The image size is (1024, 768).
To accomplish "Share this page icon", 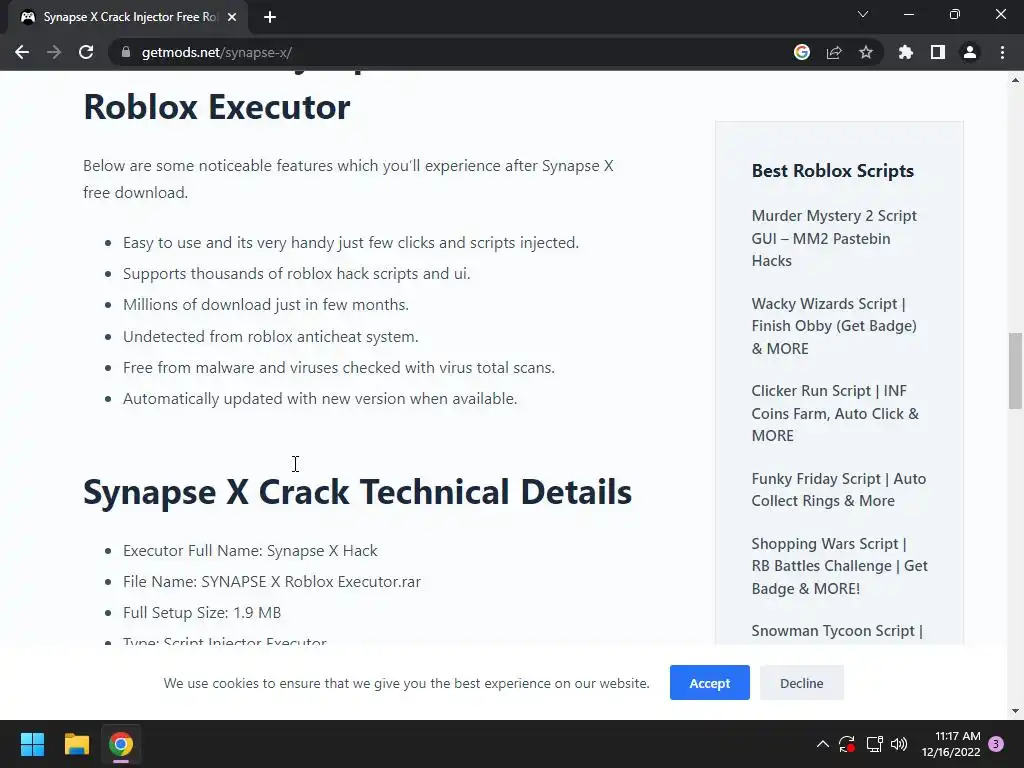I will (x=833, y=52).
